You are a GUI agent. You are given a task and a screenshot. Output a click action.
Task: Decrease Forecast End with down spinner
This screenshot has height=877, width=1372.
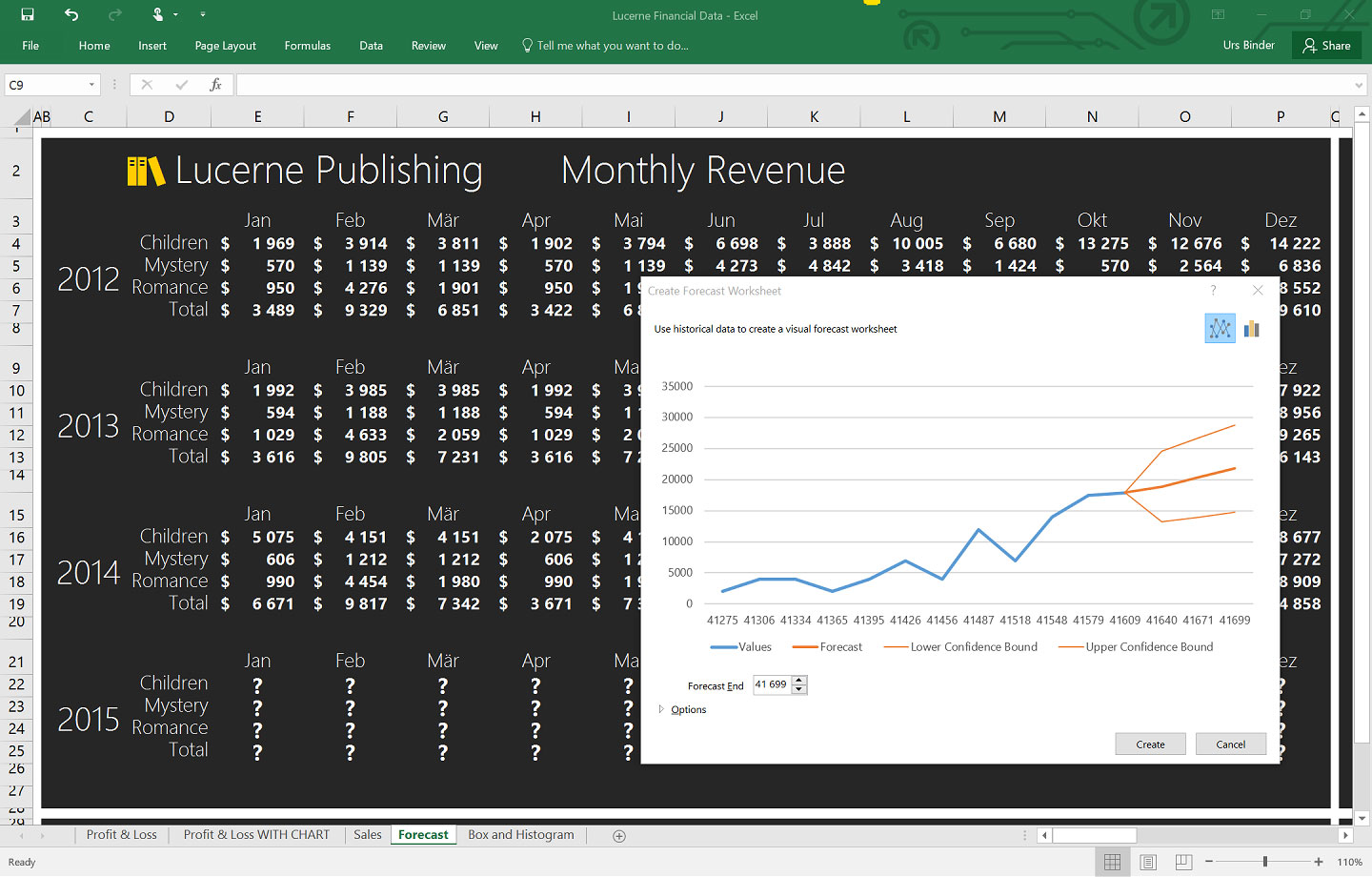click(799, 690)
